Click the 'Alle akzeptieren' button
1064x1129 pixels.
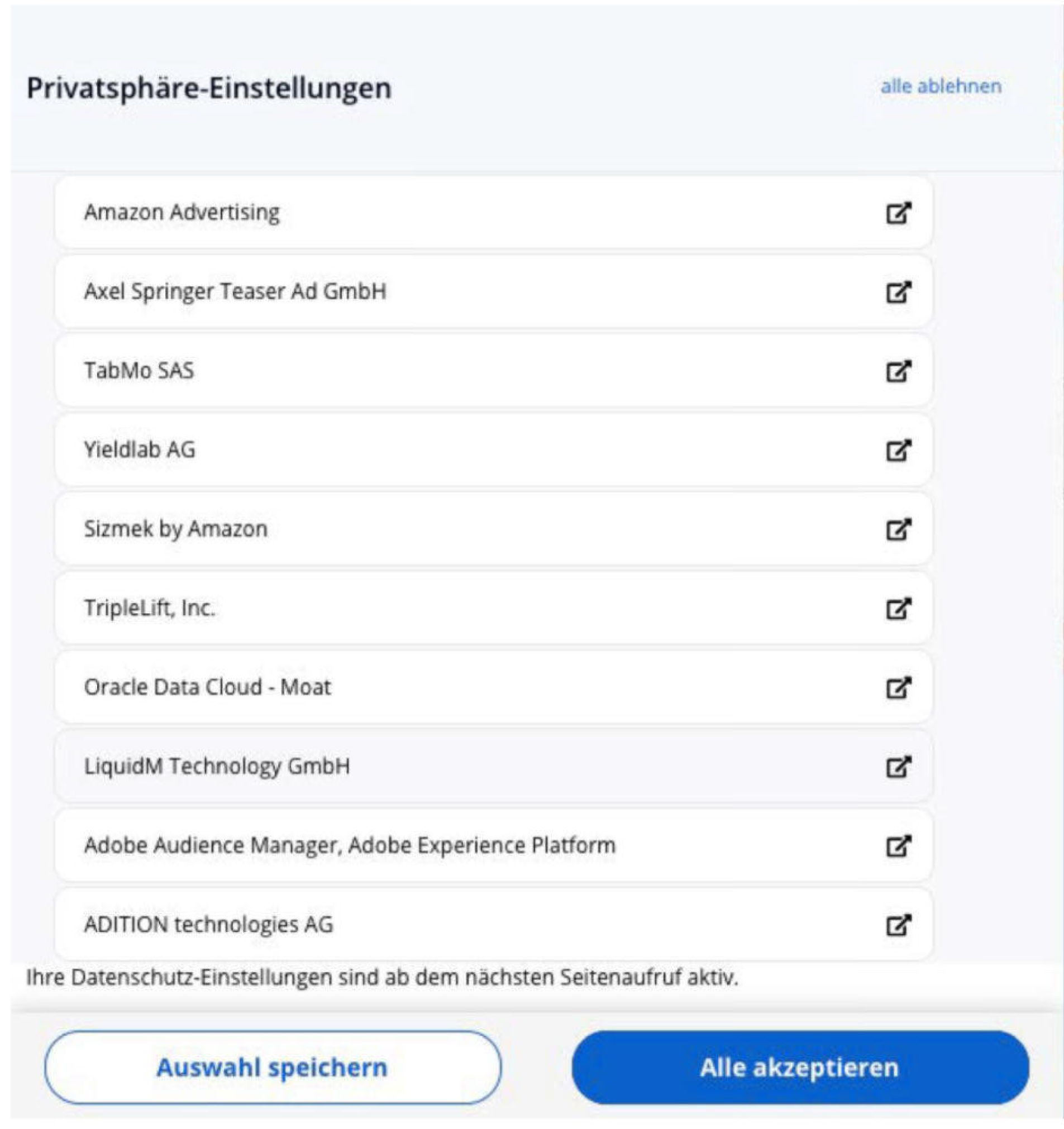click(x=800, y=1067)
